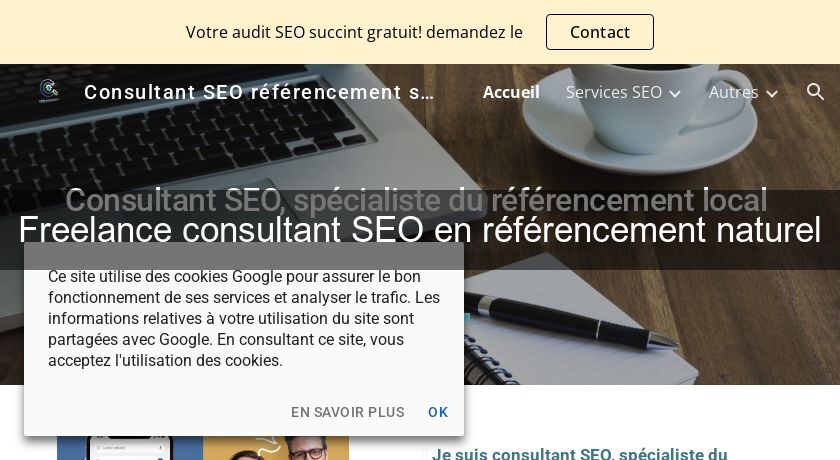Click the Consultant SEO référencement site title

[259, 92]
